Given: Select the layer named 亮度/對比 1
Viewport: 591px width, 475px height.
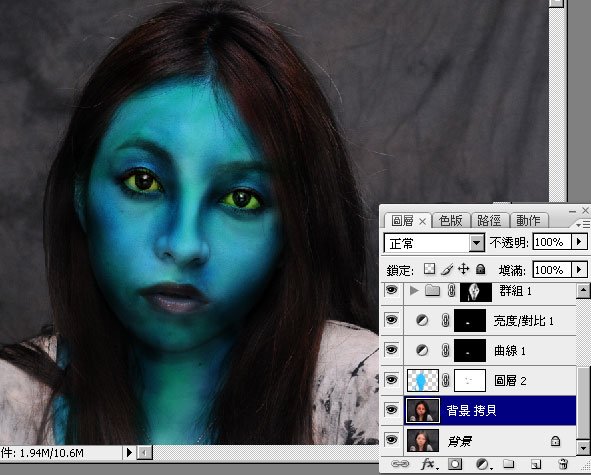Looking at the screenshot, I should (490, 320).
